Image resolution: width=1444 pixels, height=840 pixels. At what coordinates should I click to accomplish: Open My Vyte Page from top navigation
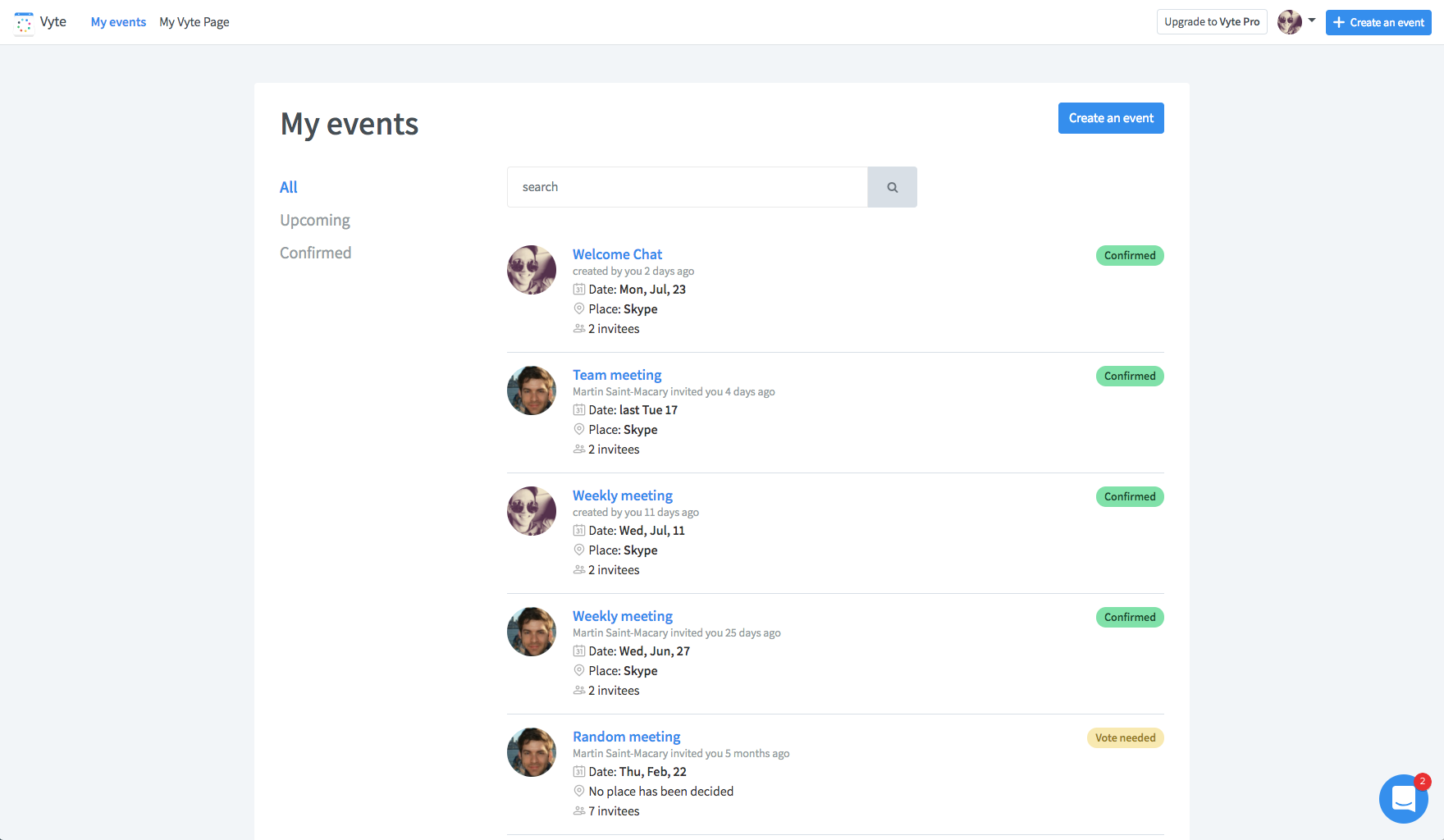pyautogui.click(x=194, y=22)
